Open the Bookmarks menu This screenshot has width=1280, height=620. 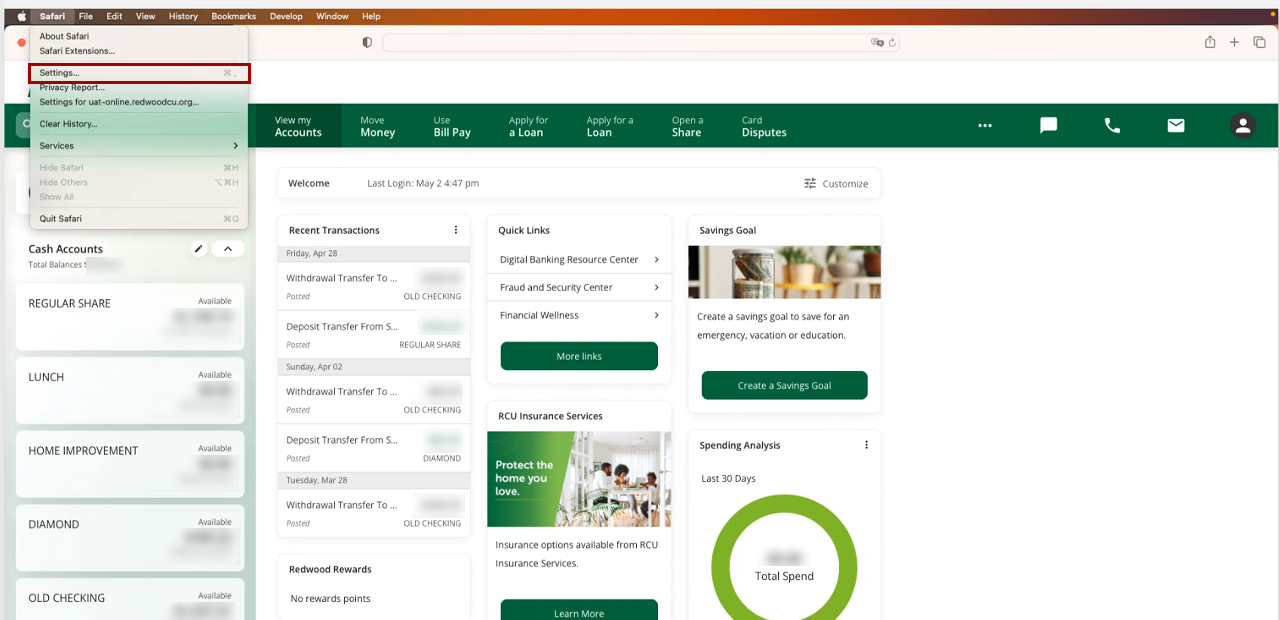233,16
